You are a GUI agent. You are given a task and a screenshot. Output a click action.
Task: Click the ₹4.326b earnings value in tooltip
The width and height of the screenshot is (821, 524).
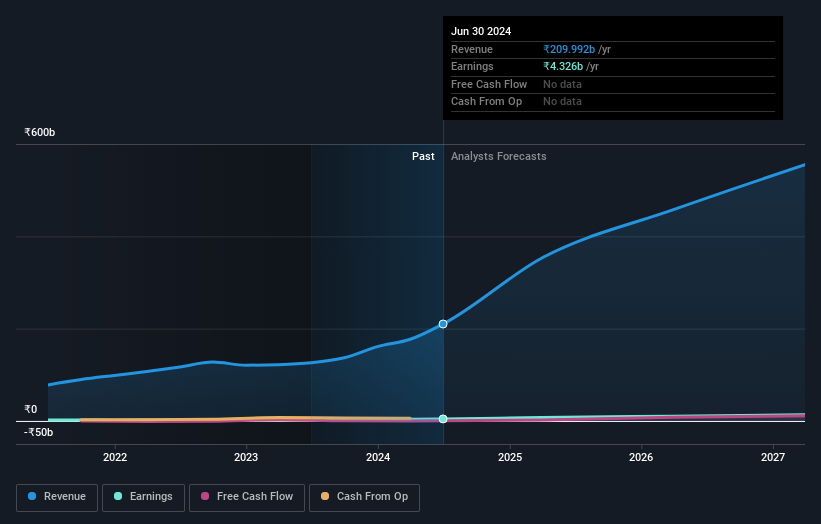click(x=563, y=66)
